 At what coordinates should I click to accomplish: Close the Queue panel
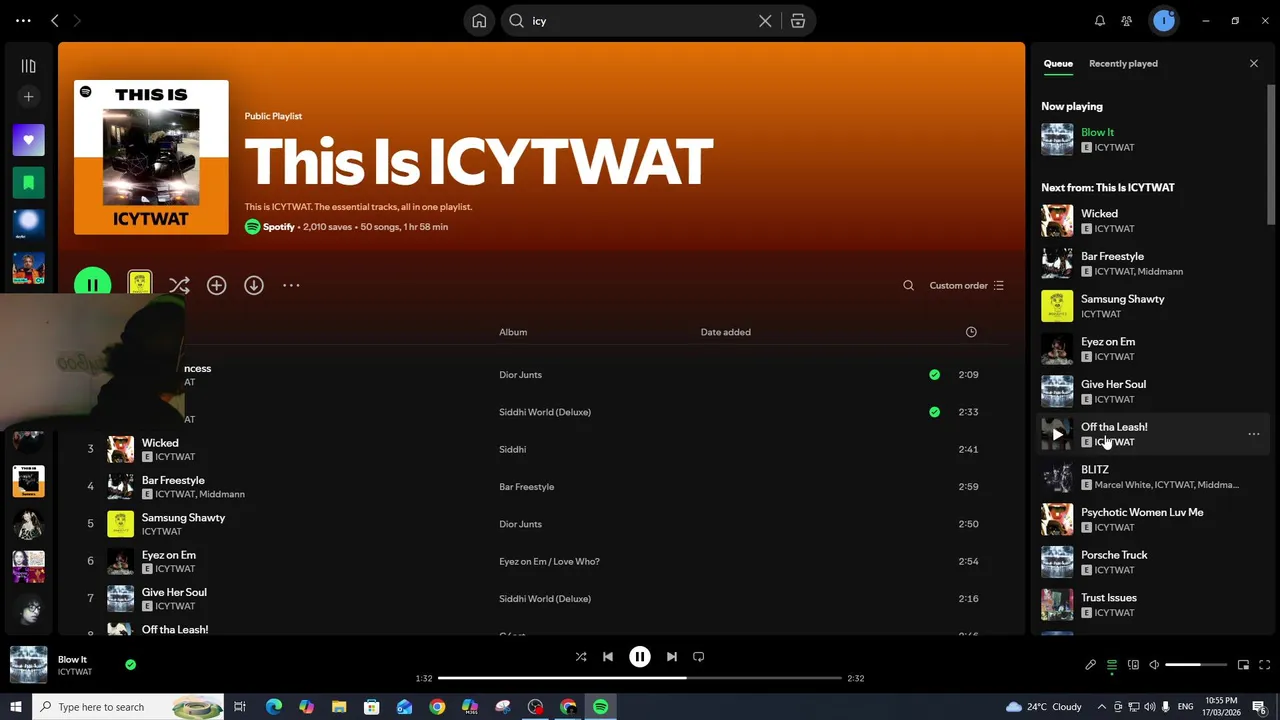(1254, 64)
